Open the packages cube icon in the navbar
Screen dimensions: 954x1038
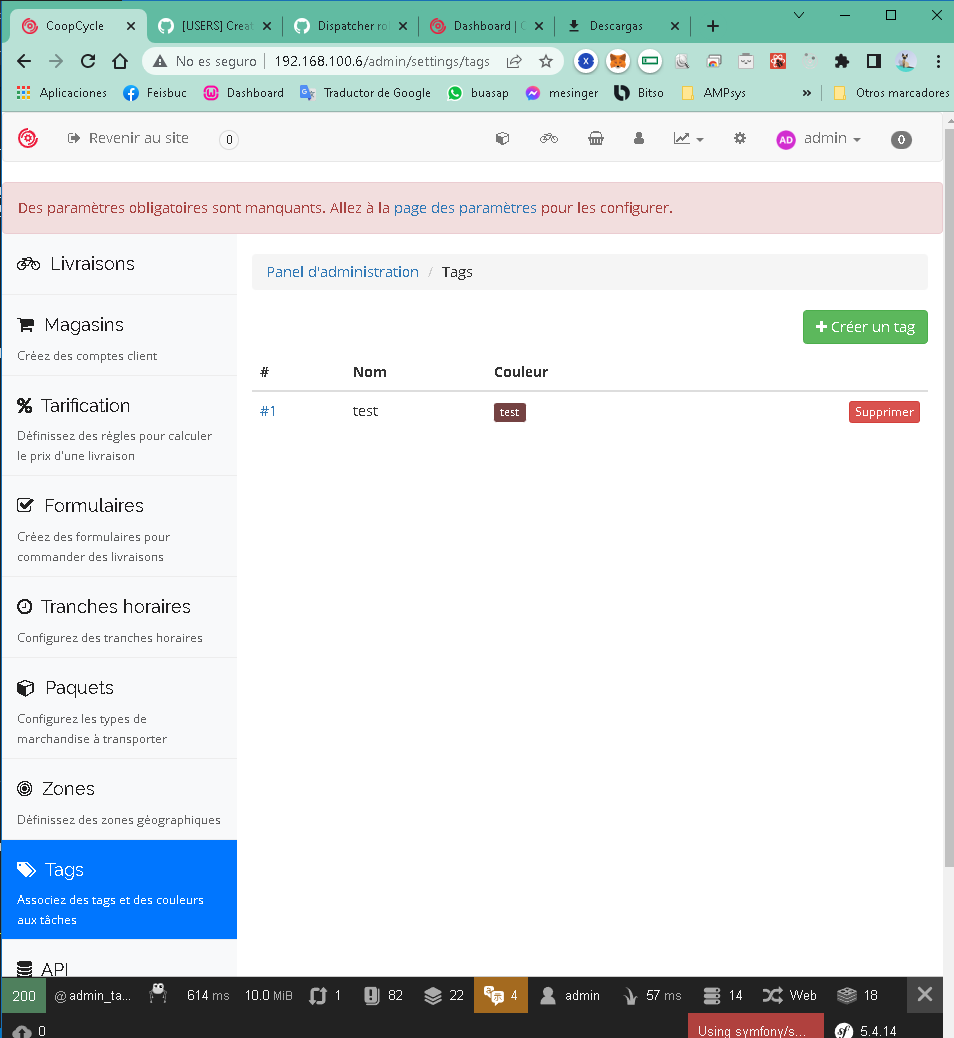[x=502, y=138]
